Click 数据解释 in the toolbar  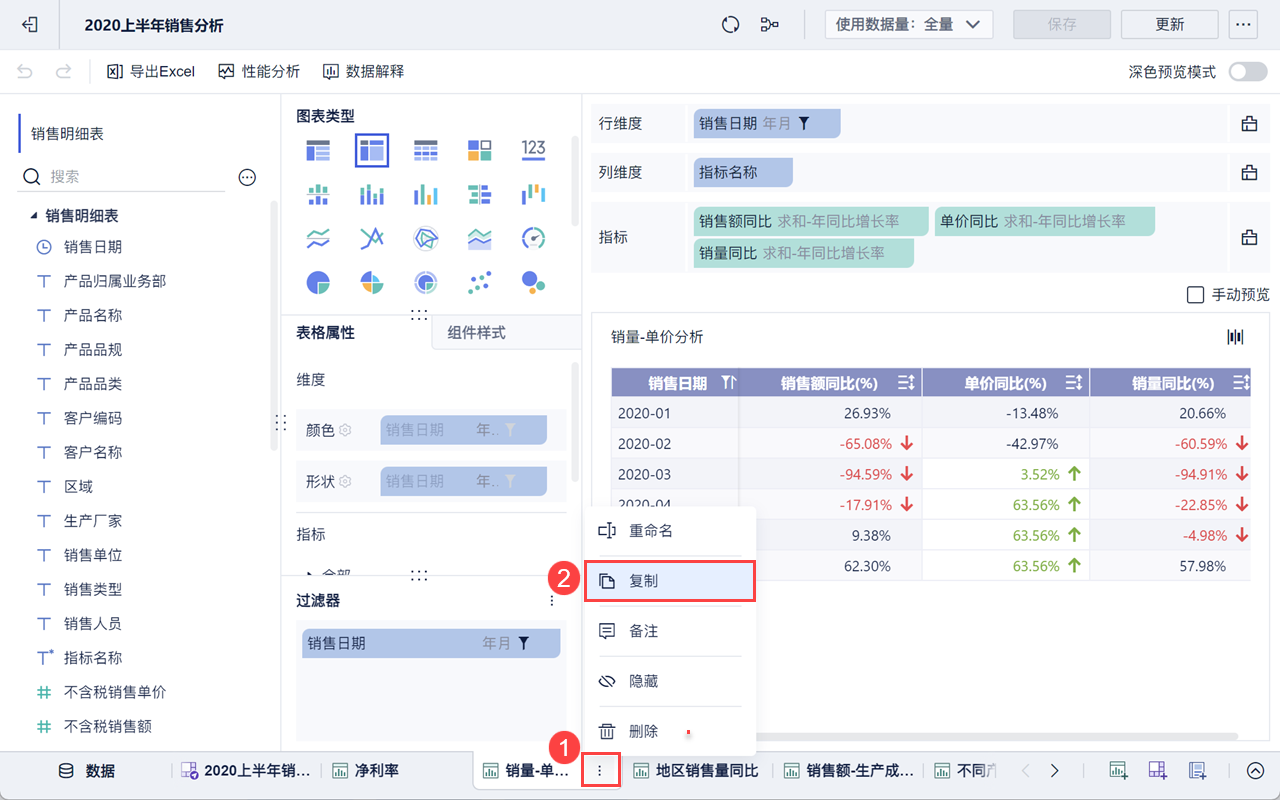(x=363, y=72)
